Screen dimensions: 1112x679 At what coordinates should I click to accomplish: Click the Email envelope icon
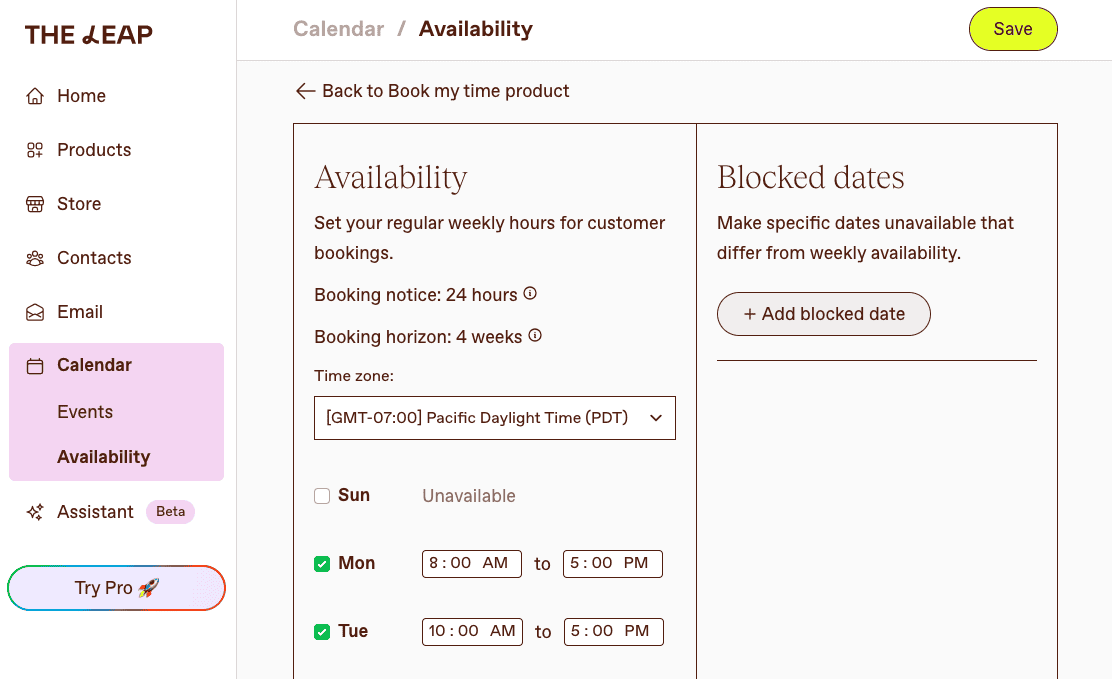[x=35, y=312]
